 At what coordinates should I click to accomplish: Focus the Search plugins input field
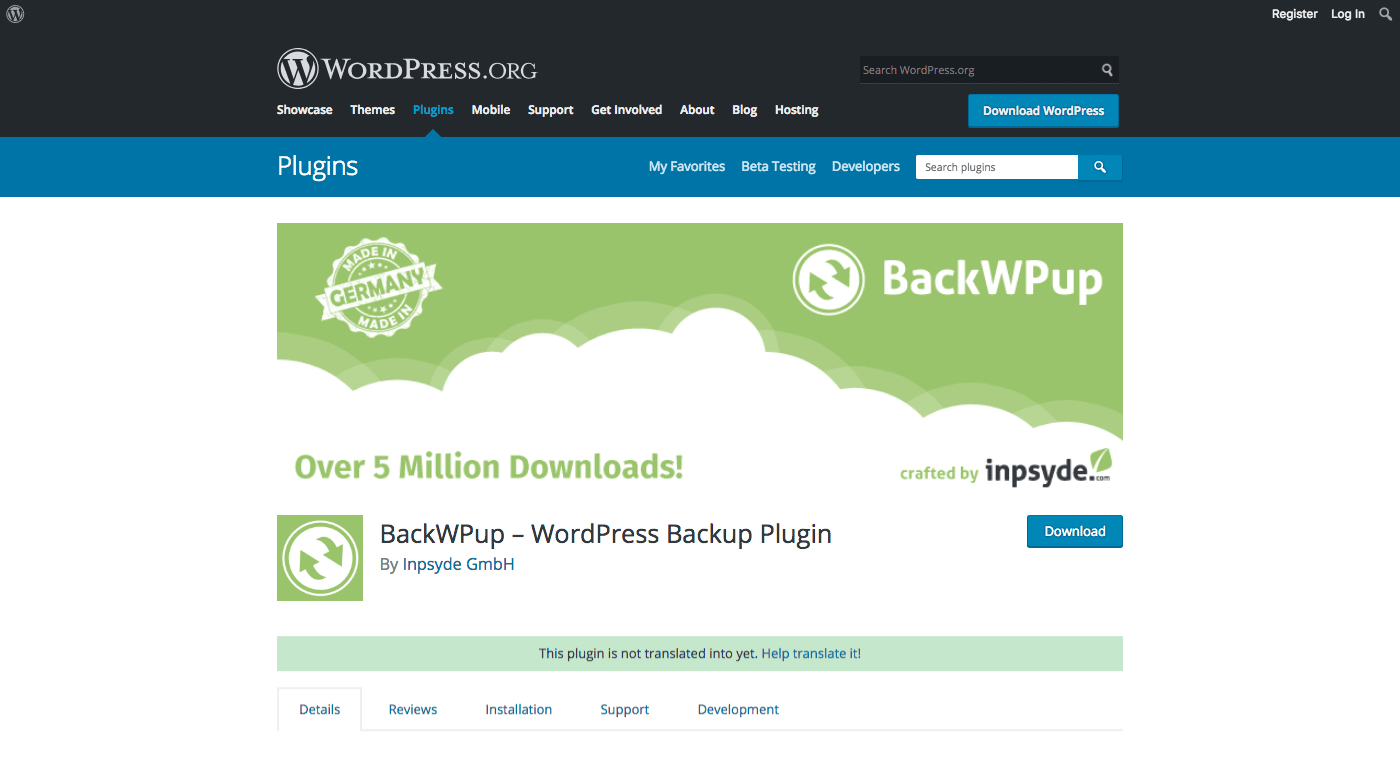tap(997, 167)
